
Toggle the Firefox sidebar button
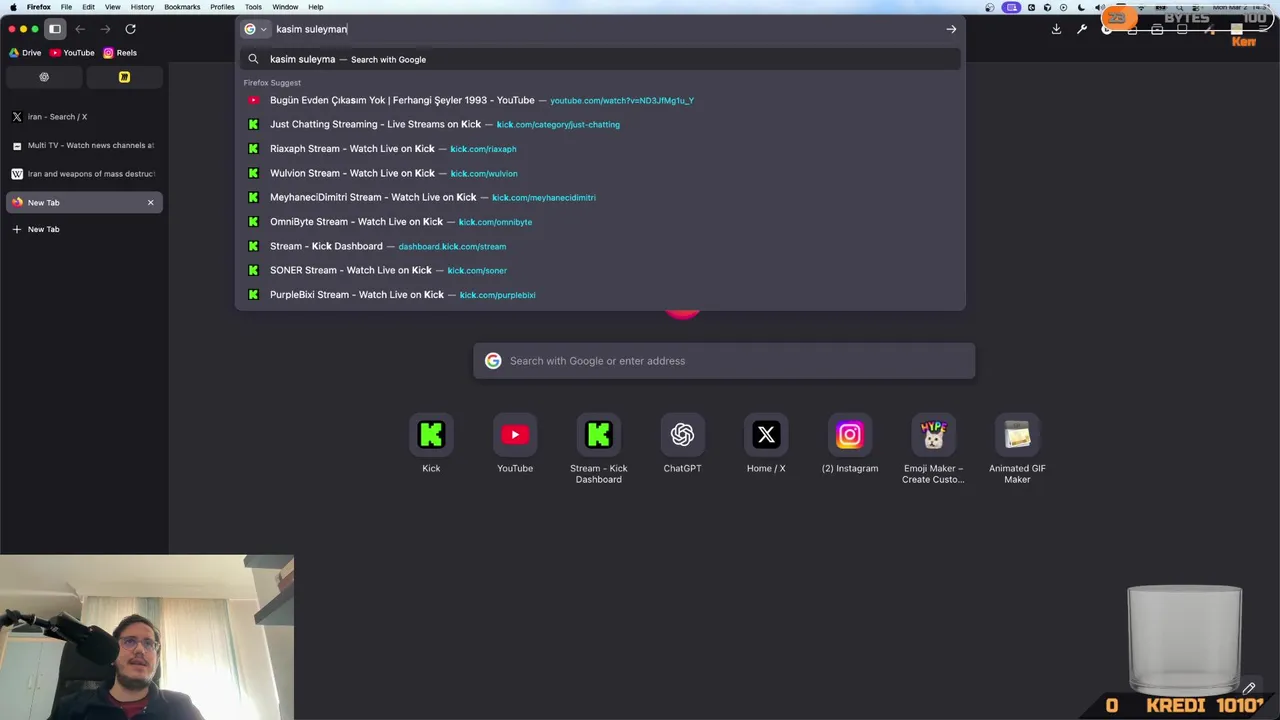pyautogui.click(x=55, y=29)
